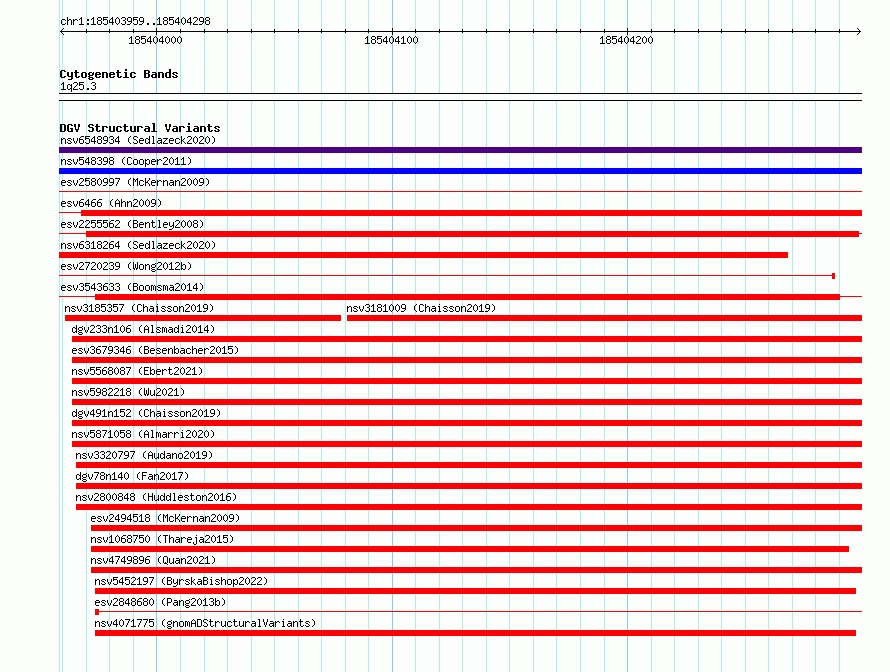Click the red bar under nsv5982218 (Wu2021)
The height and width of the screenshot is (672, 890).
pyautogui.click(x=467, y=402)
